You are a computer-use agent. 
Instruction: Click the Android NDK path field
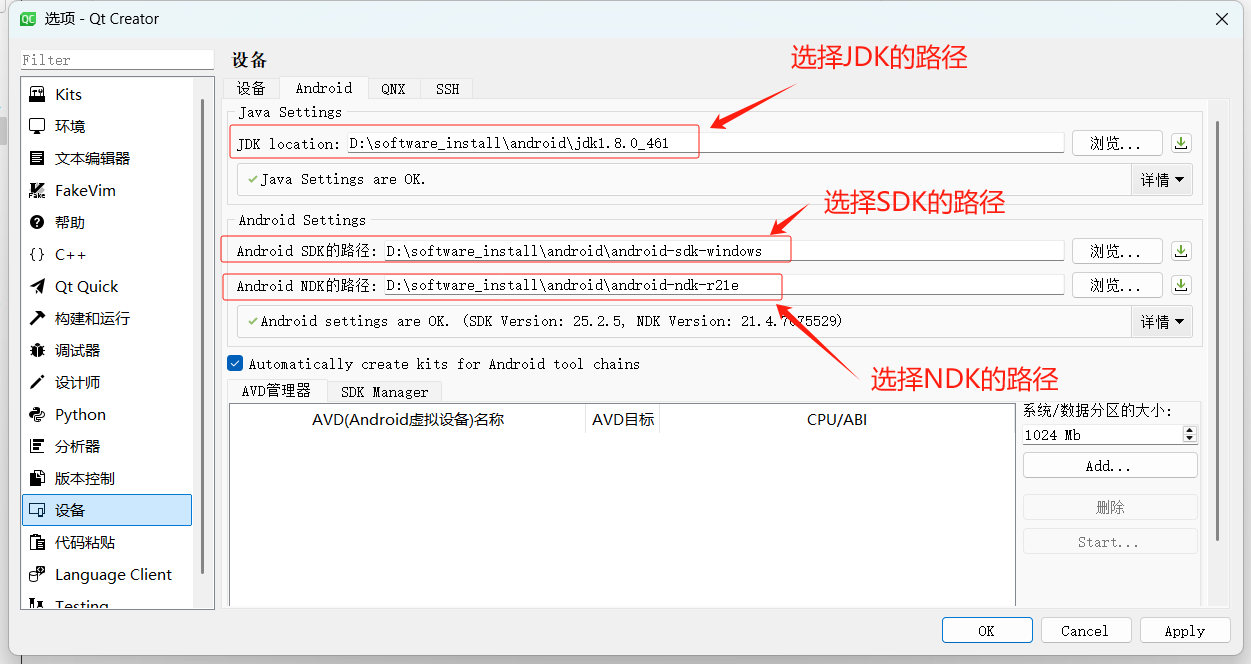pos(724,285)
